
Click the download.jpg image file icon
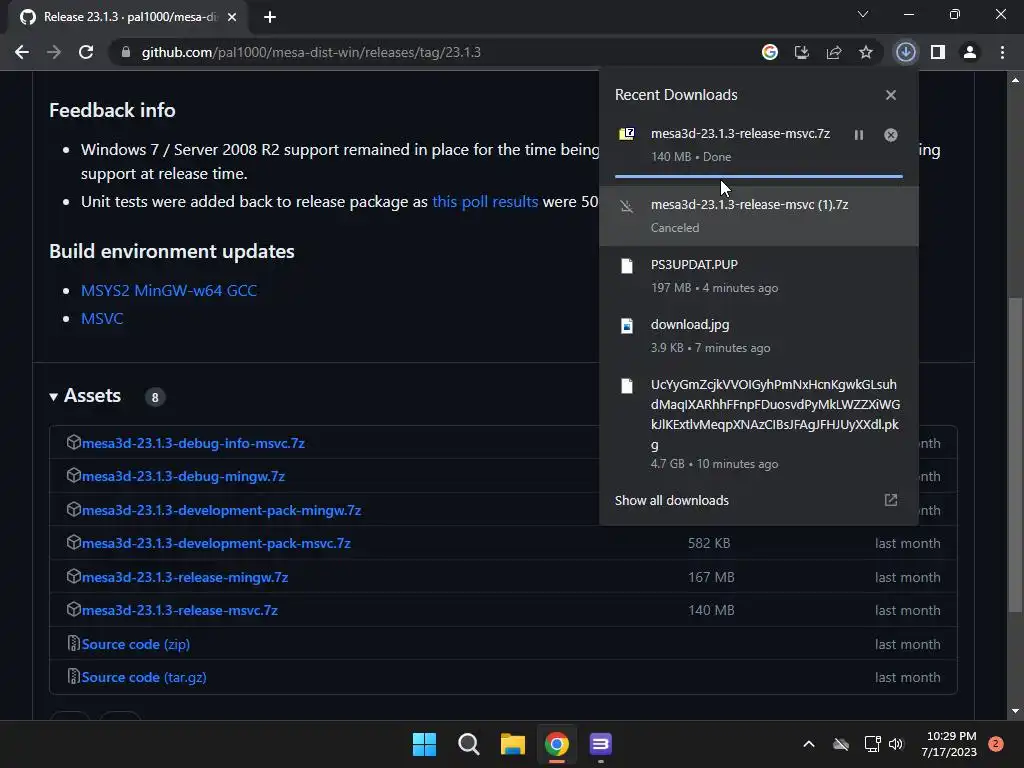click(627, 326)
